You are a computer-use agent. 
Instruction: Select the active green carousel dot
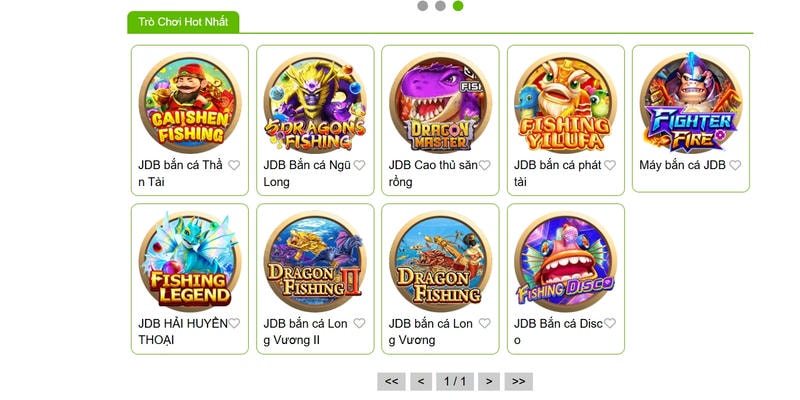[x=458, y=6]
